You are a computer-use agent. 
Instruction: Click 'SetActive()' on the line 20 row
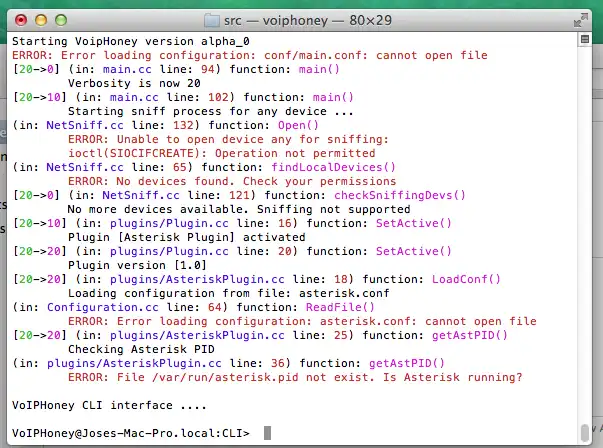[x=414, y=251]
